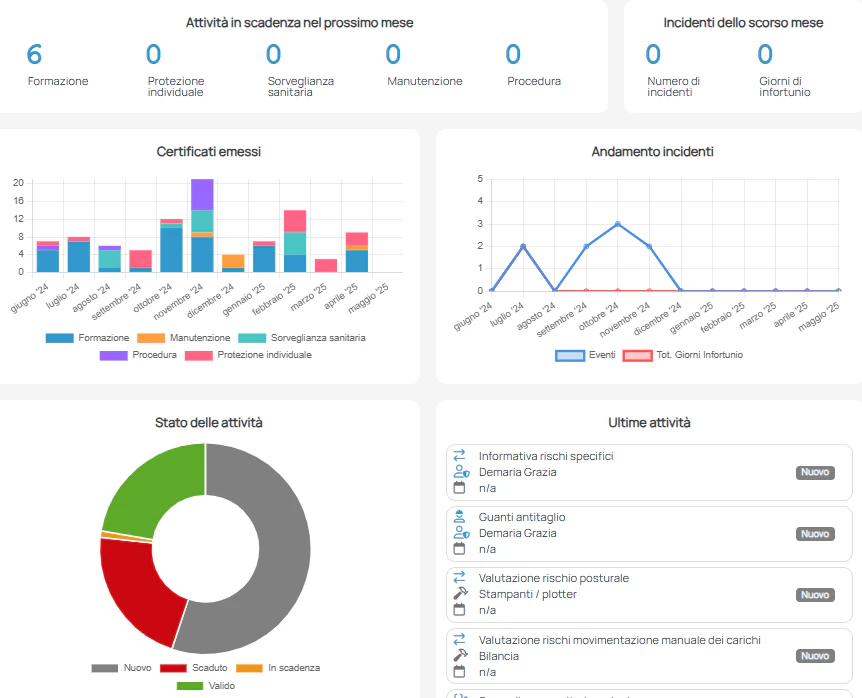Click hammer icon next to Stampanti / plotter
The width and height of the screenshot is (862, 698).
click(460, 594)
